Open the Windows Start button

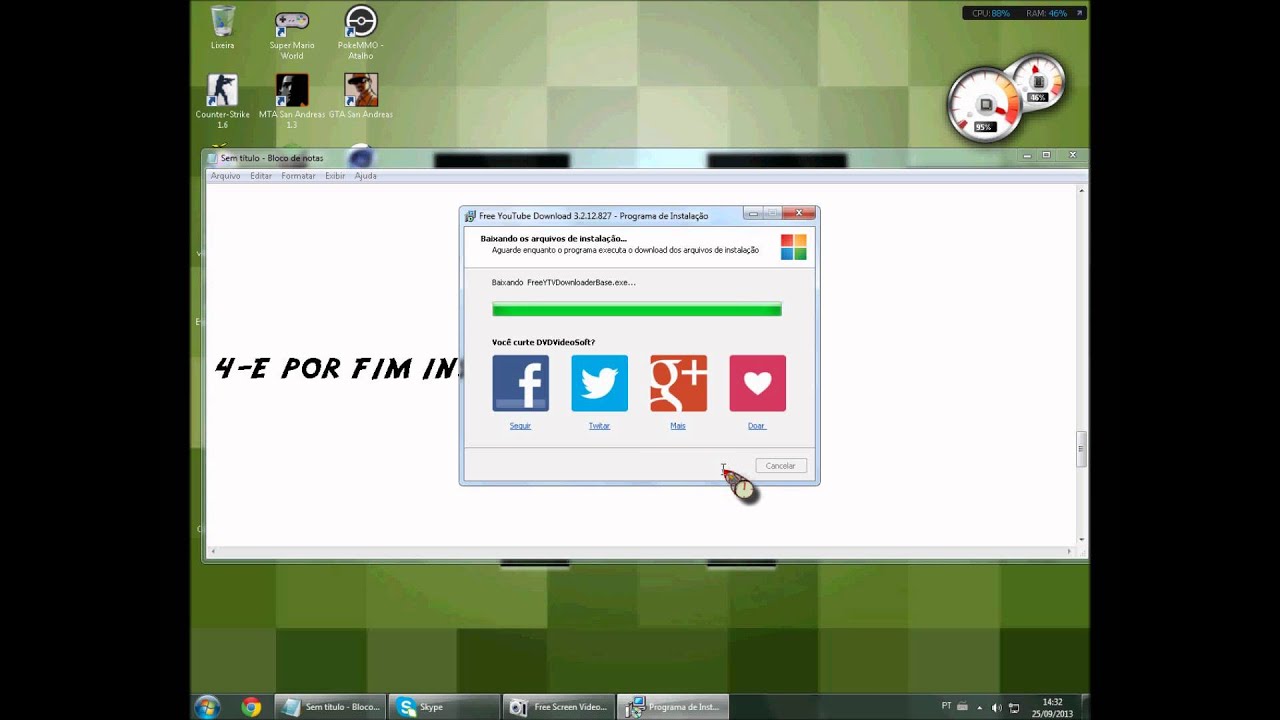pos(207,707)
